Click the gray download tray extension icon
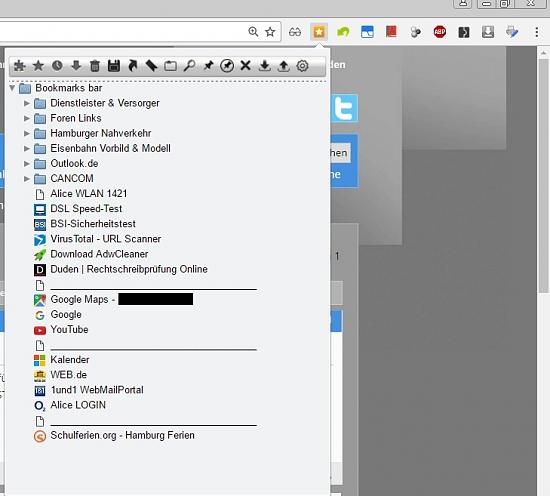Screen dimensions: 550x496 point(488,32)
